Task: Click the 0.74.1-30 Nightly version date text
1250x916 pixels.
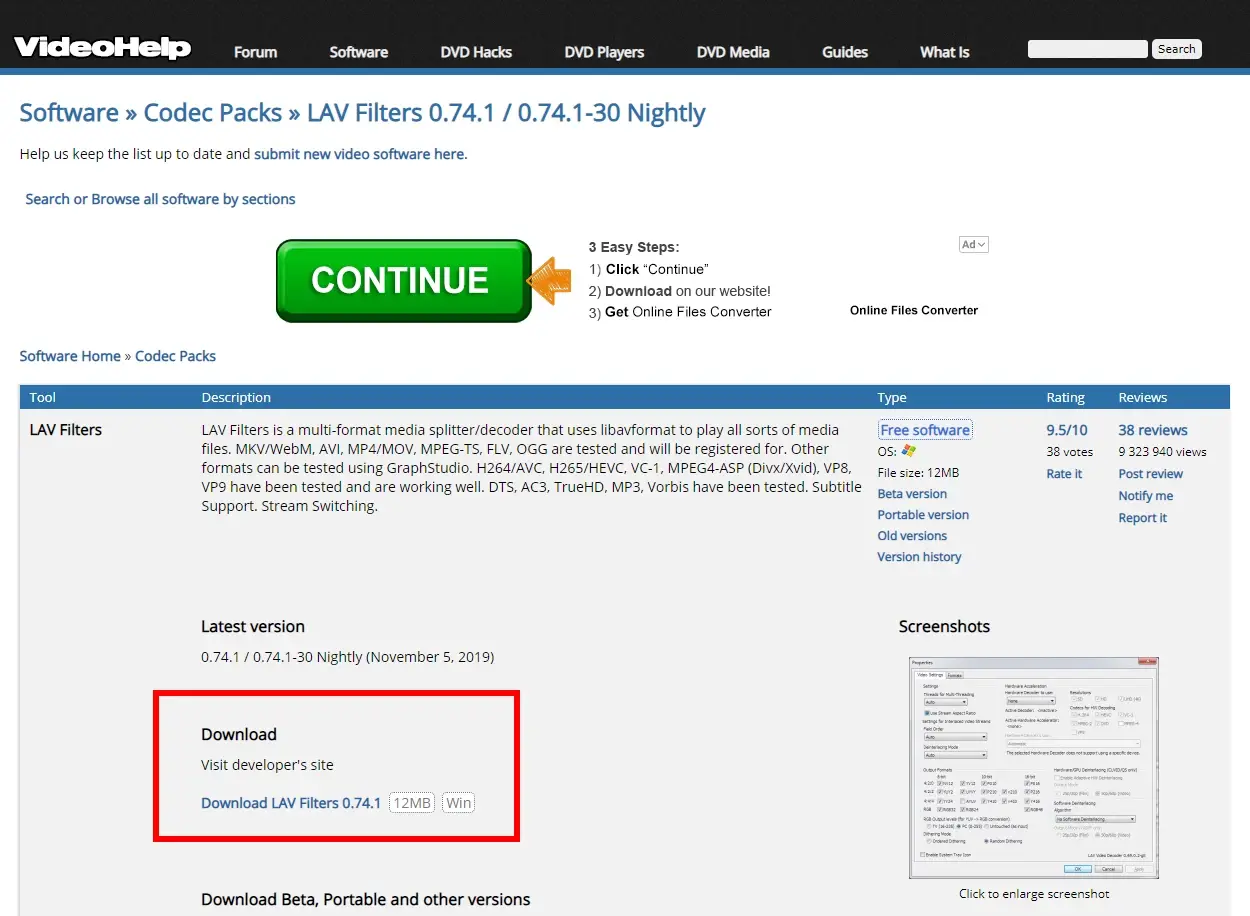Action: pos(348,657)
